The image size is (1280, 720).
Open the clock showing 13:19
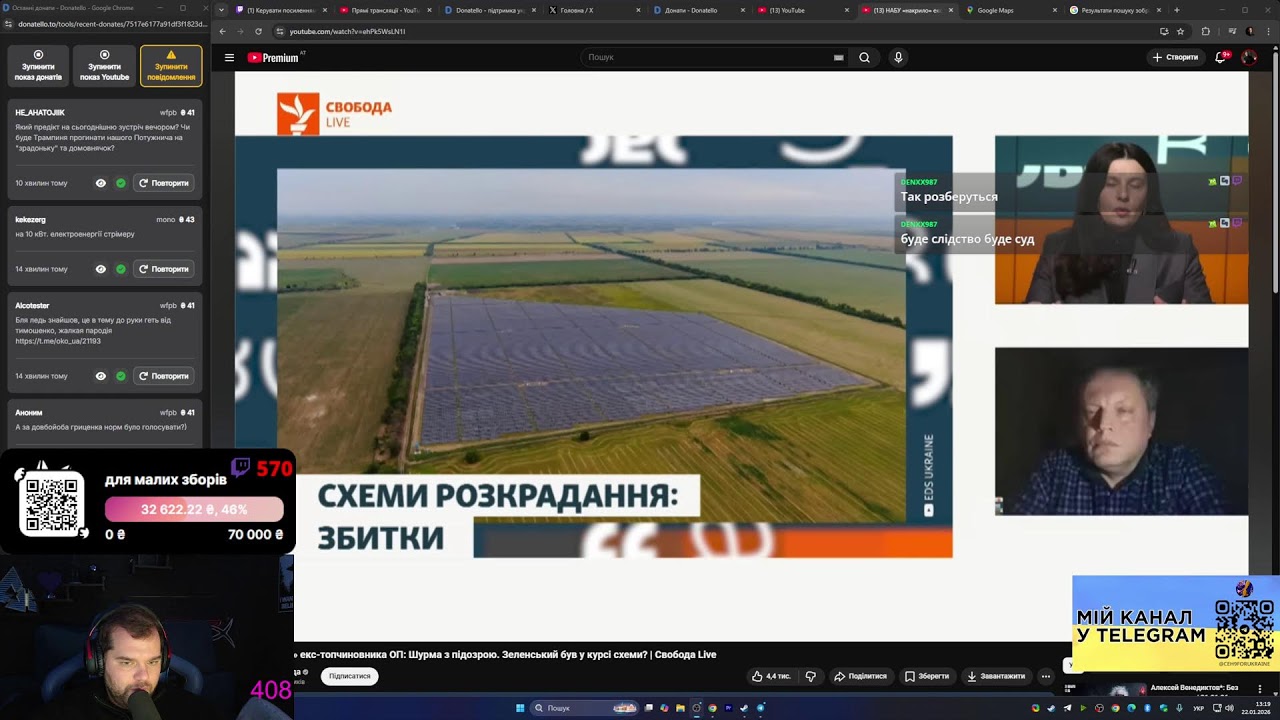(1256, 708)
